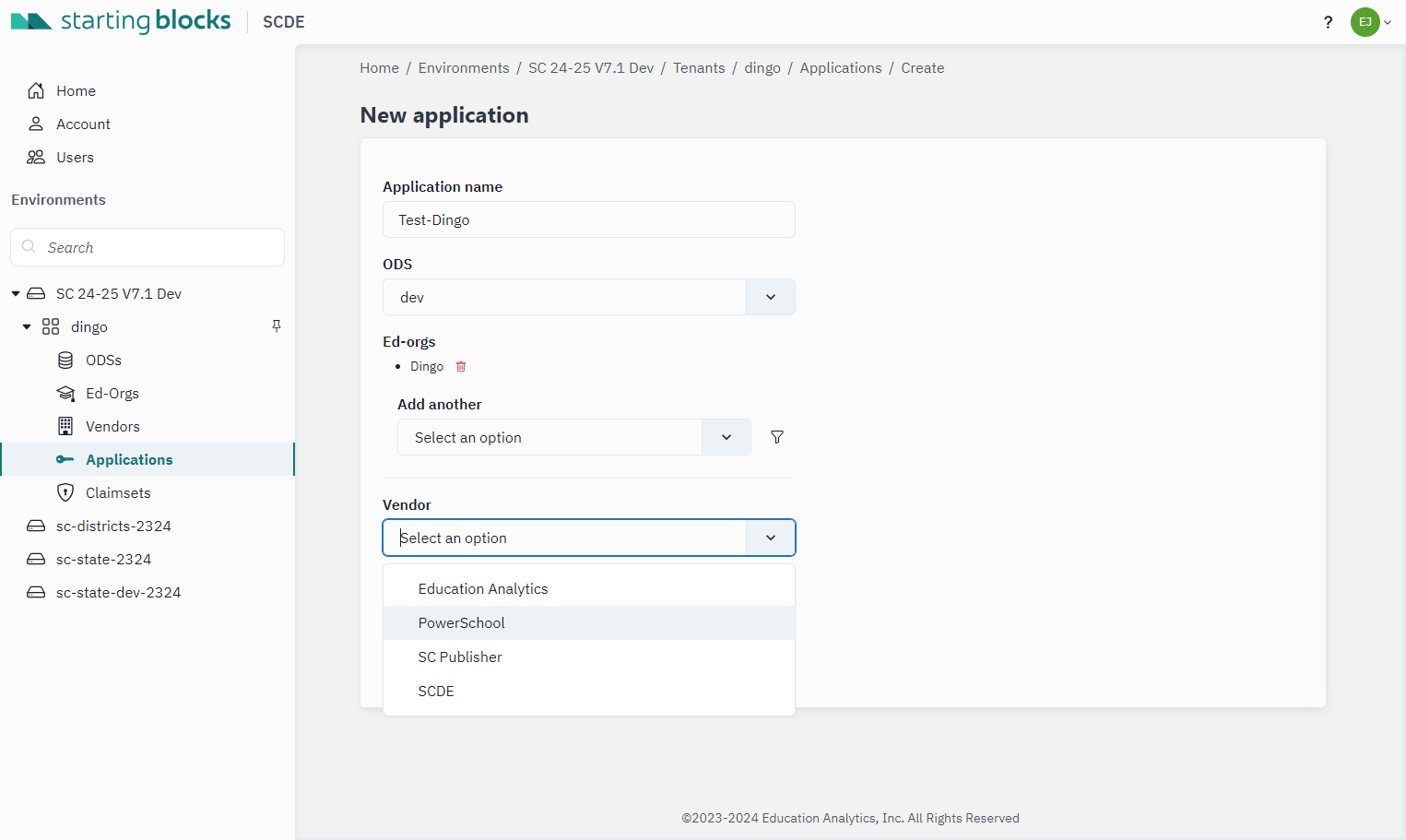
Task: Open the Add another ed-org dropdown
Action: click(727, 437)
